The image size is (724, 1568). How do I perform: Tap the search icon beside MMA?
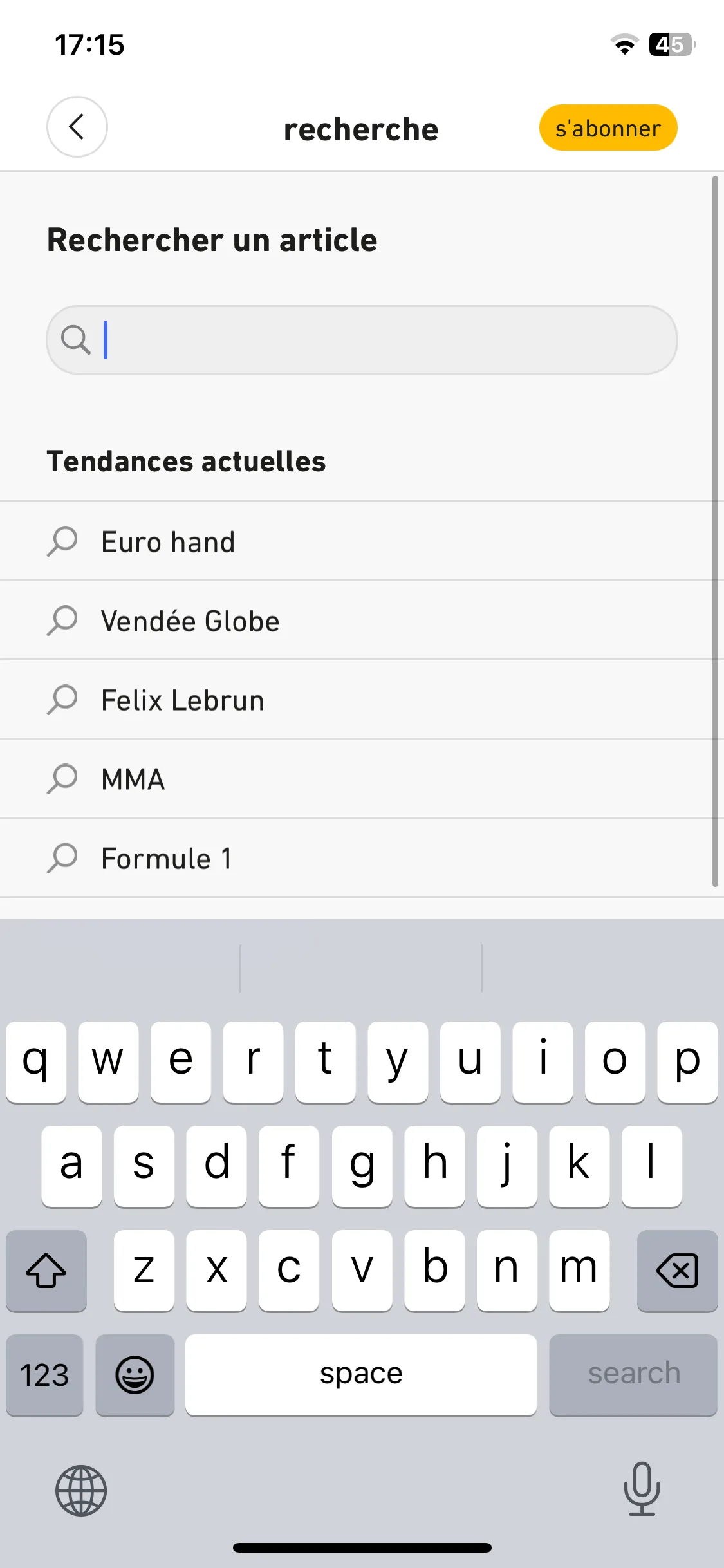pyautogui.click(x=62, y=779)
